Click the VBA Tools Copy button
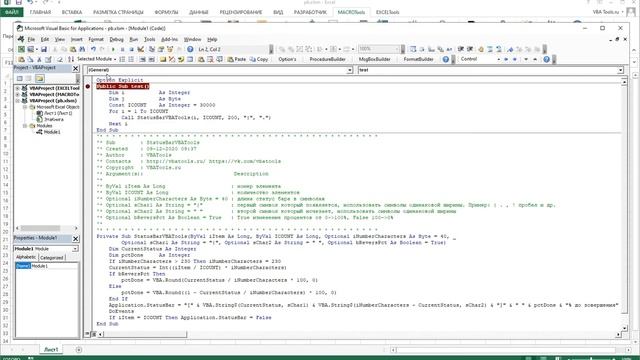The image size is (640, 360). click(259, 60)
